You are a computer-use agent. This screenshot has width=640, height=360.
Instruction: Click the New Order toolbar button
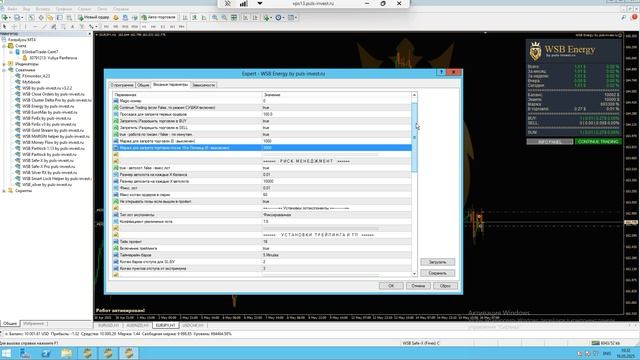(x=93, y=18)
